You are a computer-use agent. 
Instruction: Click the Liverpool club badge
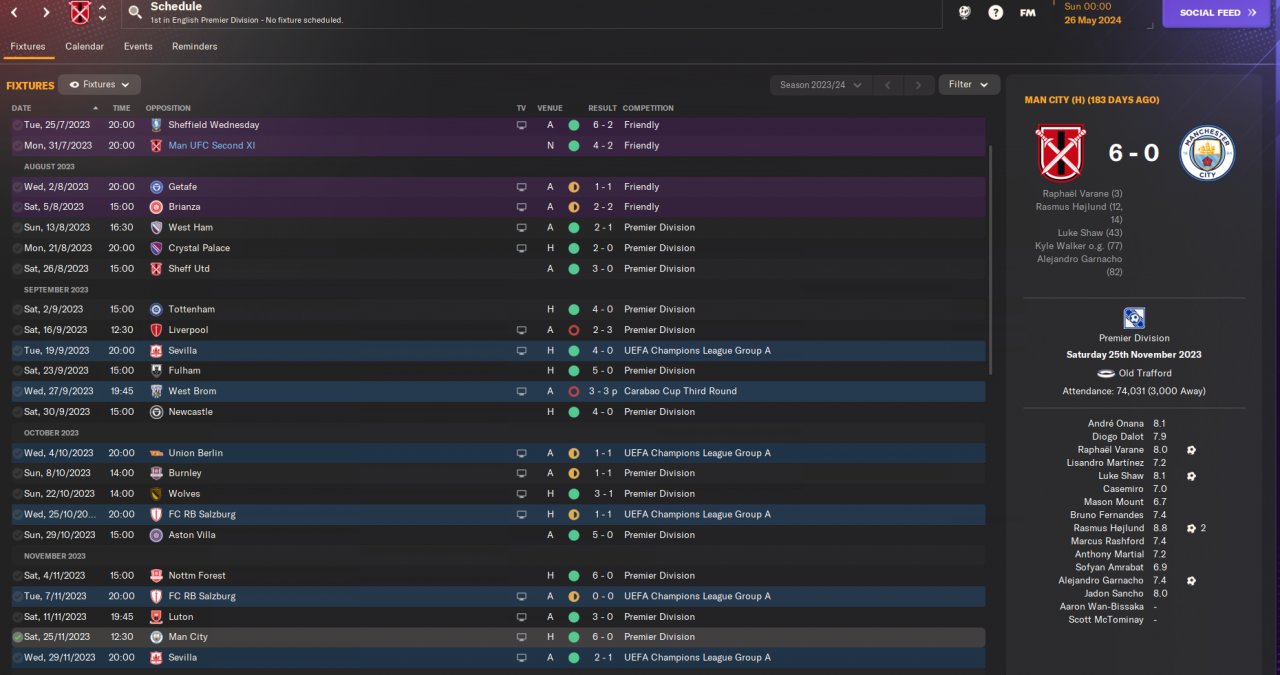coord(156,330)
